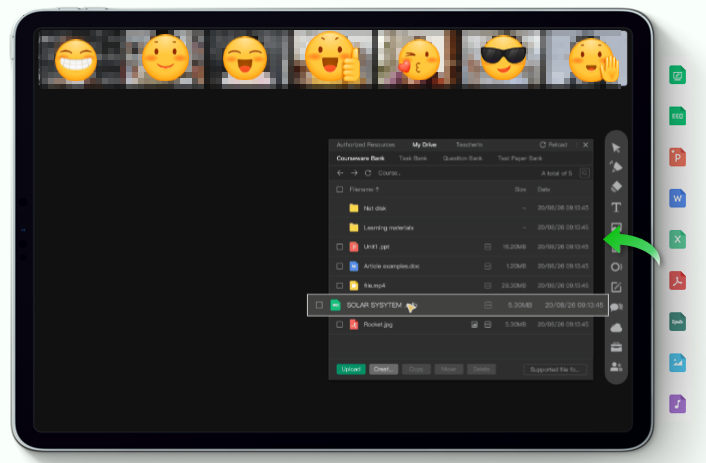Click the Delete button
Viewport: 706px width, 463px height.
click(481, 369)
